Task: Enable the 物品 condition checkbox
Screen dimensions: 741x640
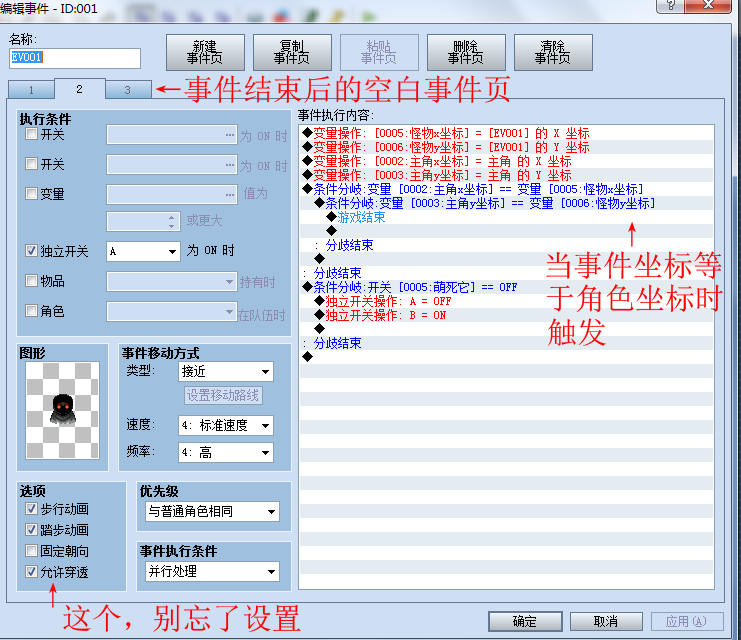Action: coord(31,281)
